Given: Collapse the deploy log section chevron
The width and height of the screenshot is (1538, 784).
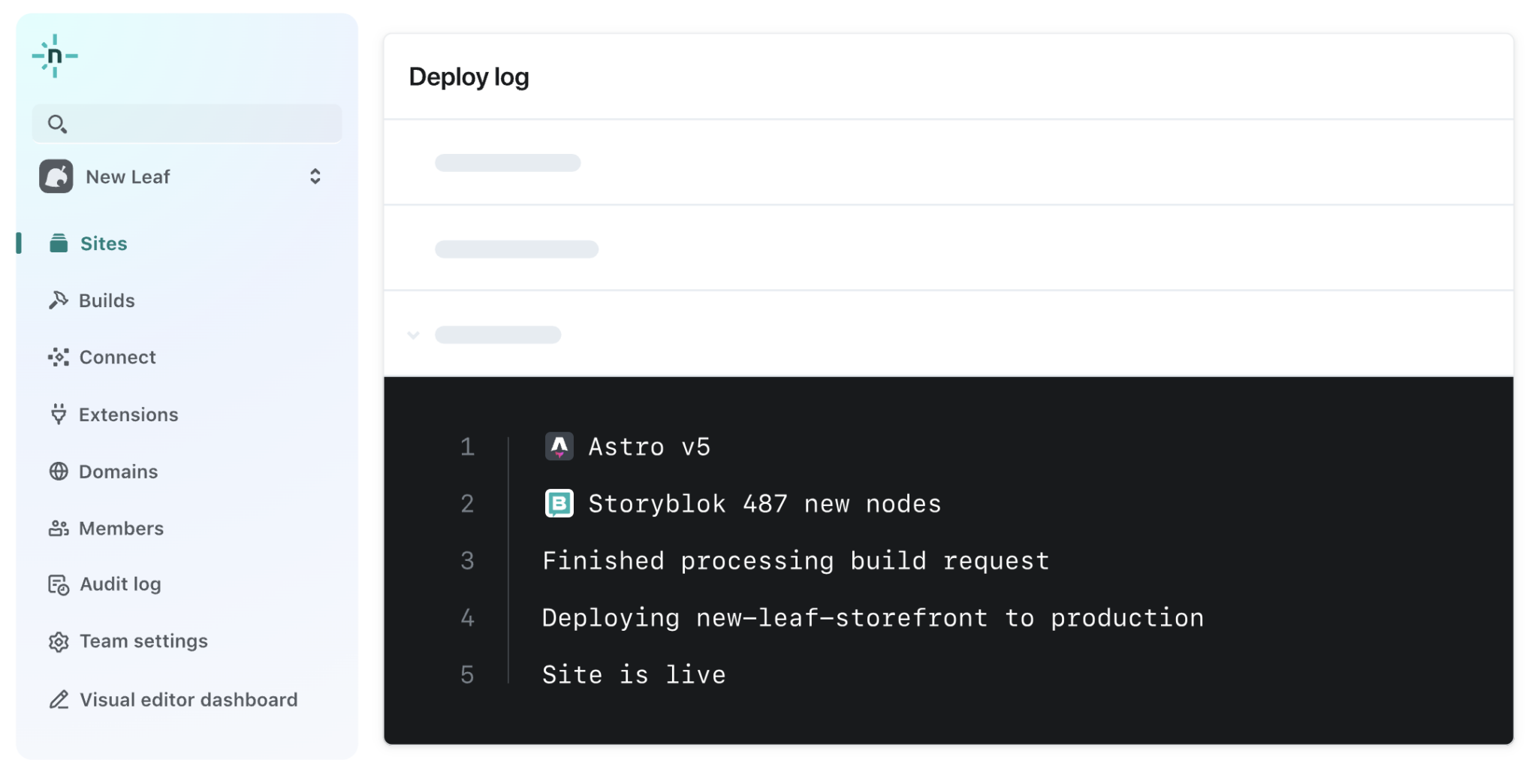Looking at the screenshot, I should [x=414, y=336].
